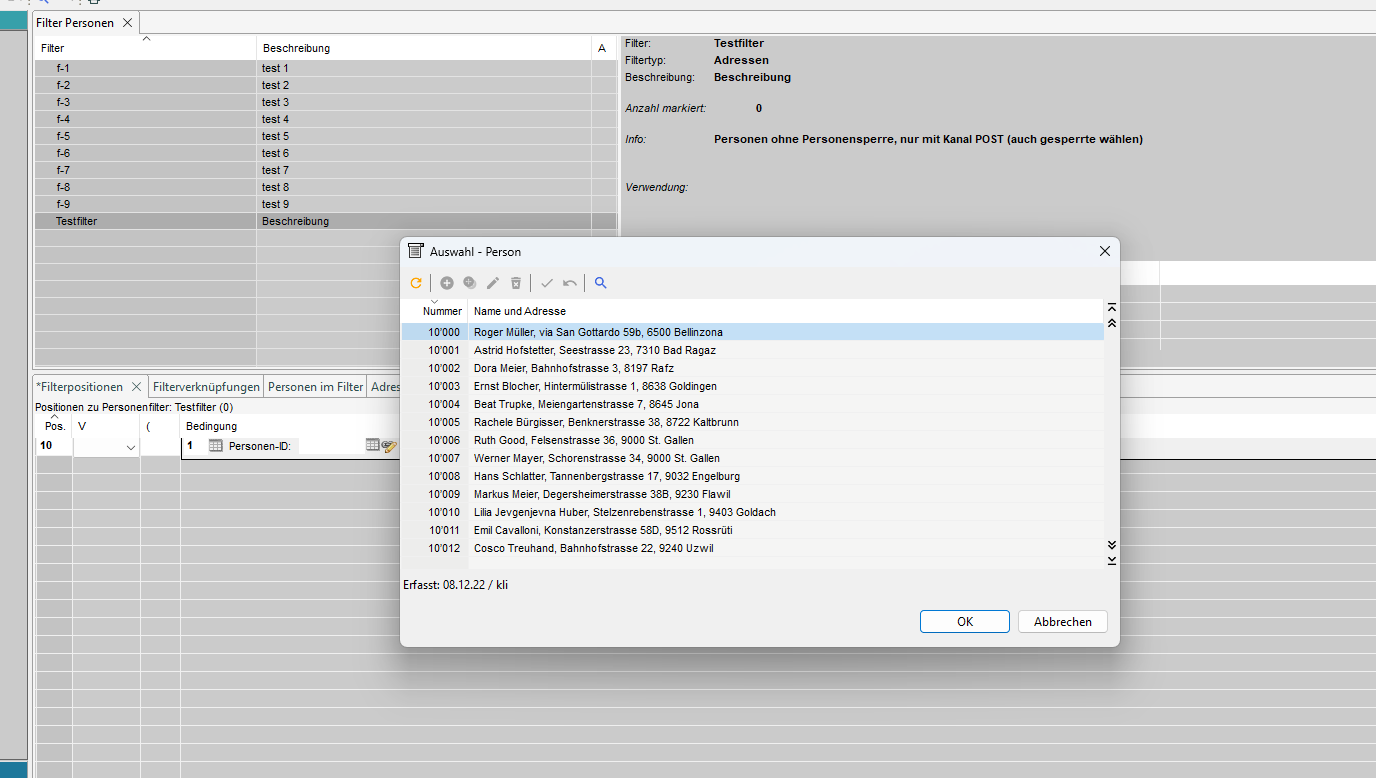The width and height of the screenshot is (1376, 778).
Task: Click the add new record plus icon
Action: point(447,283)
